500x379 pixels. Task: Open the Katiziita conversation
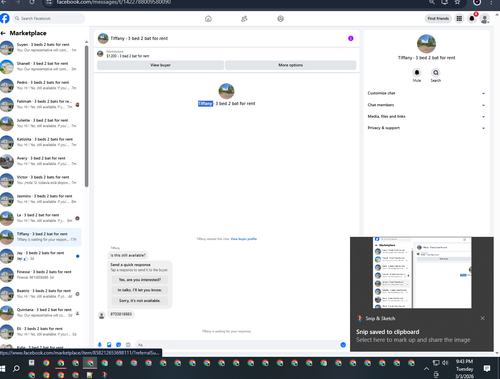pos(41,142)
